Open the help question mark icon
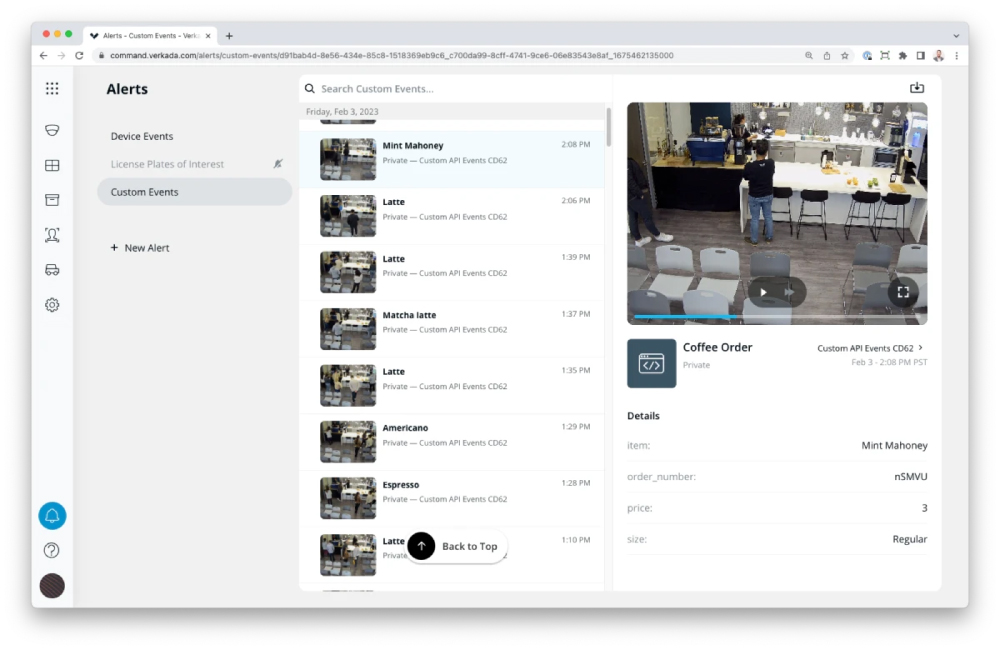 click(x=52, y=550)
